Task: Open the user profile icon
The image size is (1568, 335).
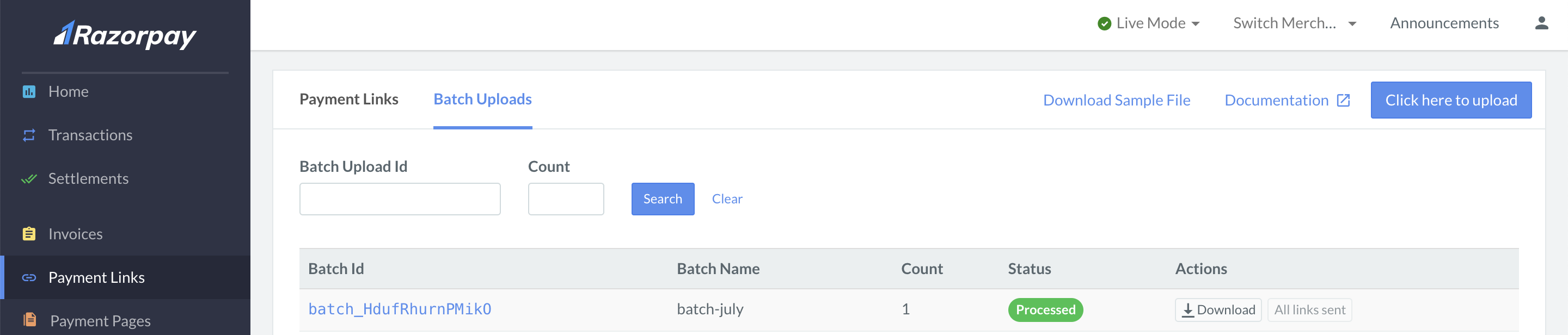Action: click(x=1541, y=23)
